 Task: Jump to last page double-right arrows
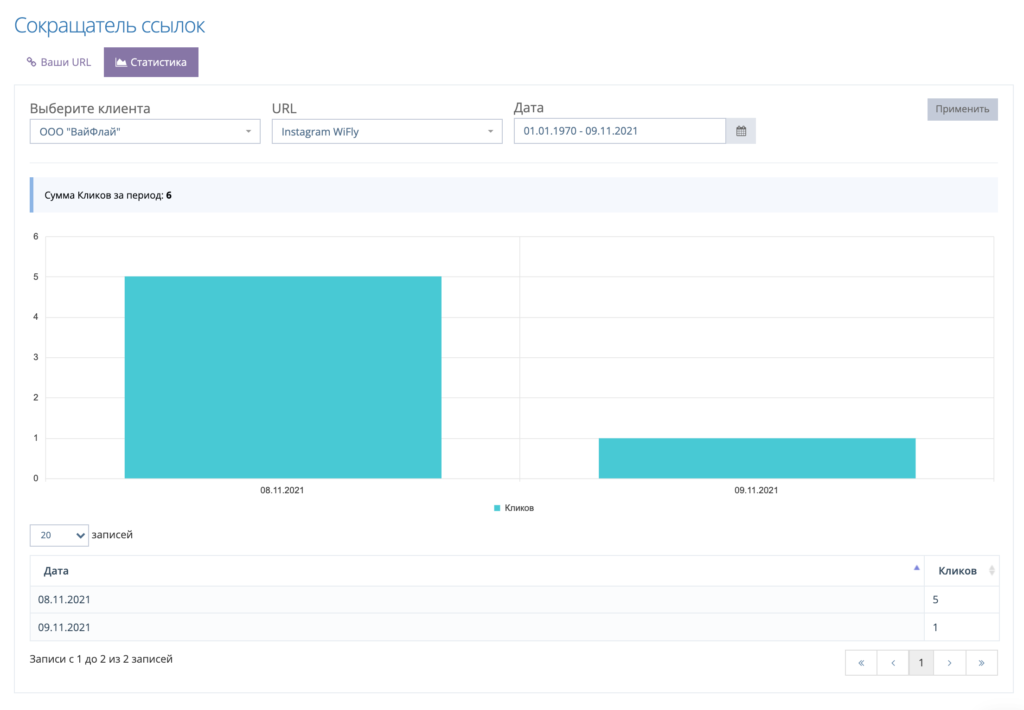click(x=981, y=663)
